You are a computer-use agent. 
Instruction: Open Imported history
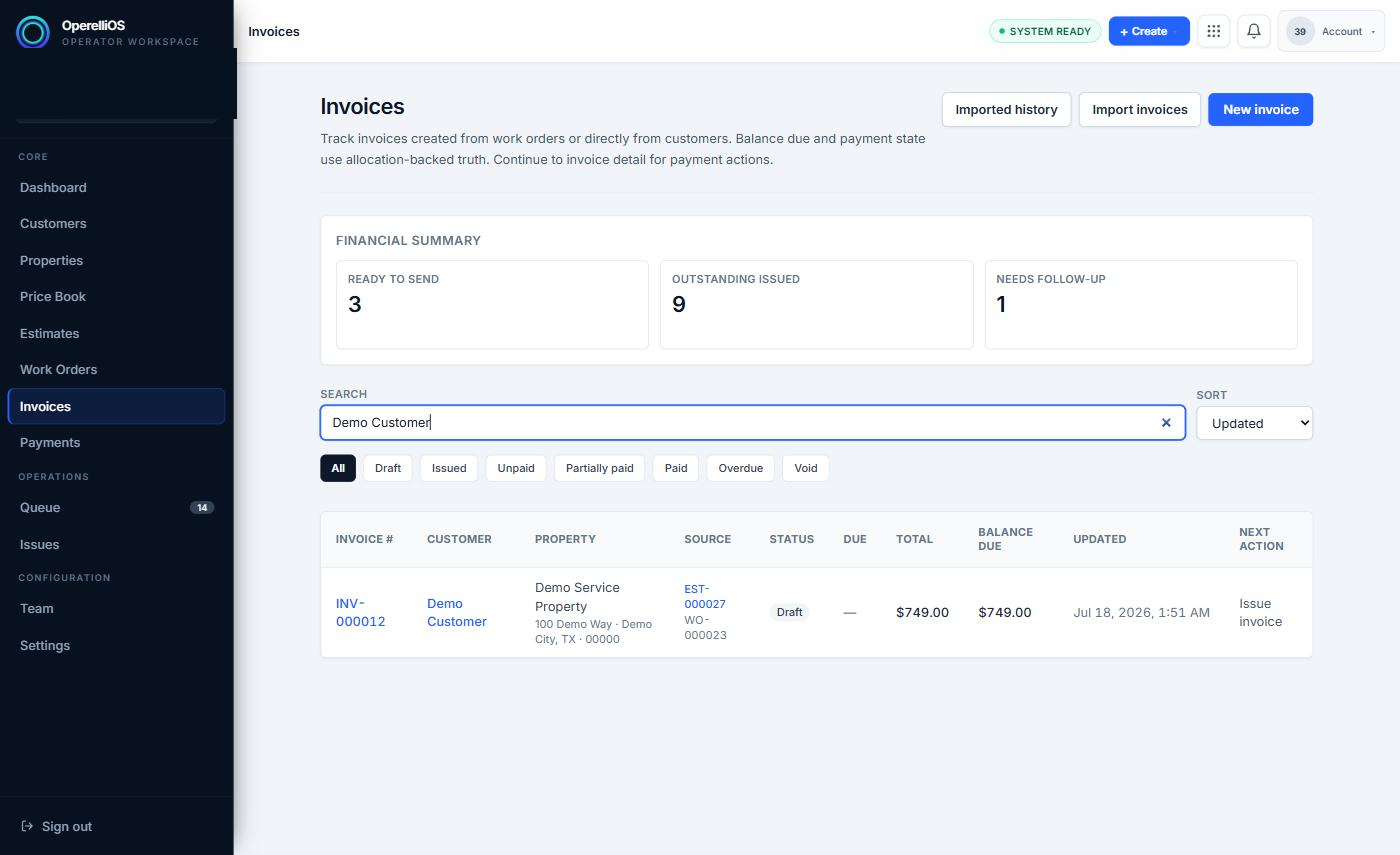click(1006, 110)
